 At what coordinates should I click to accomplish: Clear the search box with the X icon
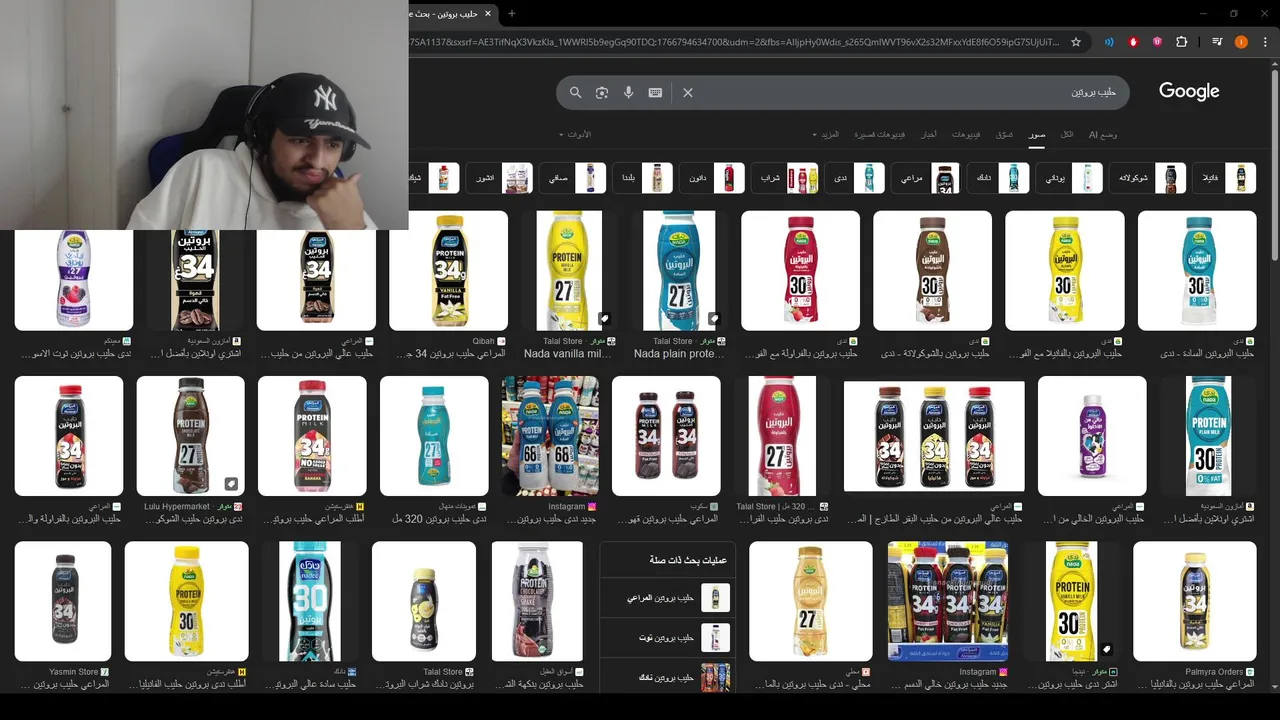(x=688, y=92)
